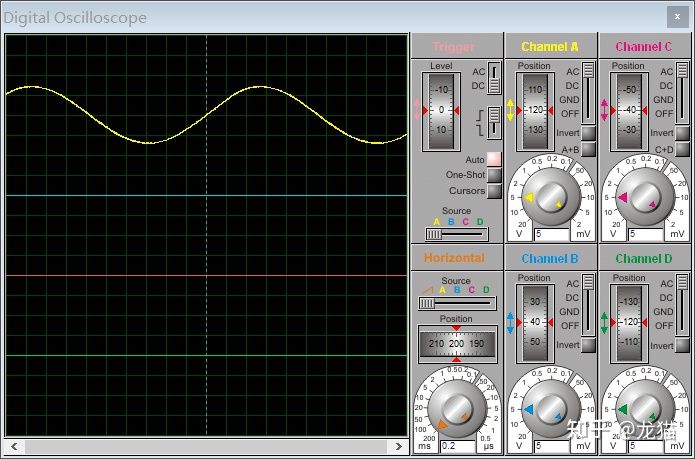The width and height of the screenshot is (695, 459).
Task: Toggle Channel C Invert button
Action: coord(682,133)
